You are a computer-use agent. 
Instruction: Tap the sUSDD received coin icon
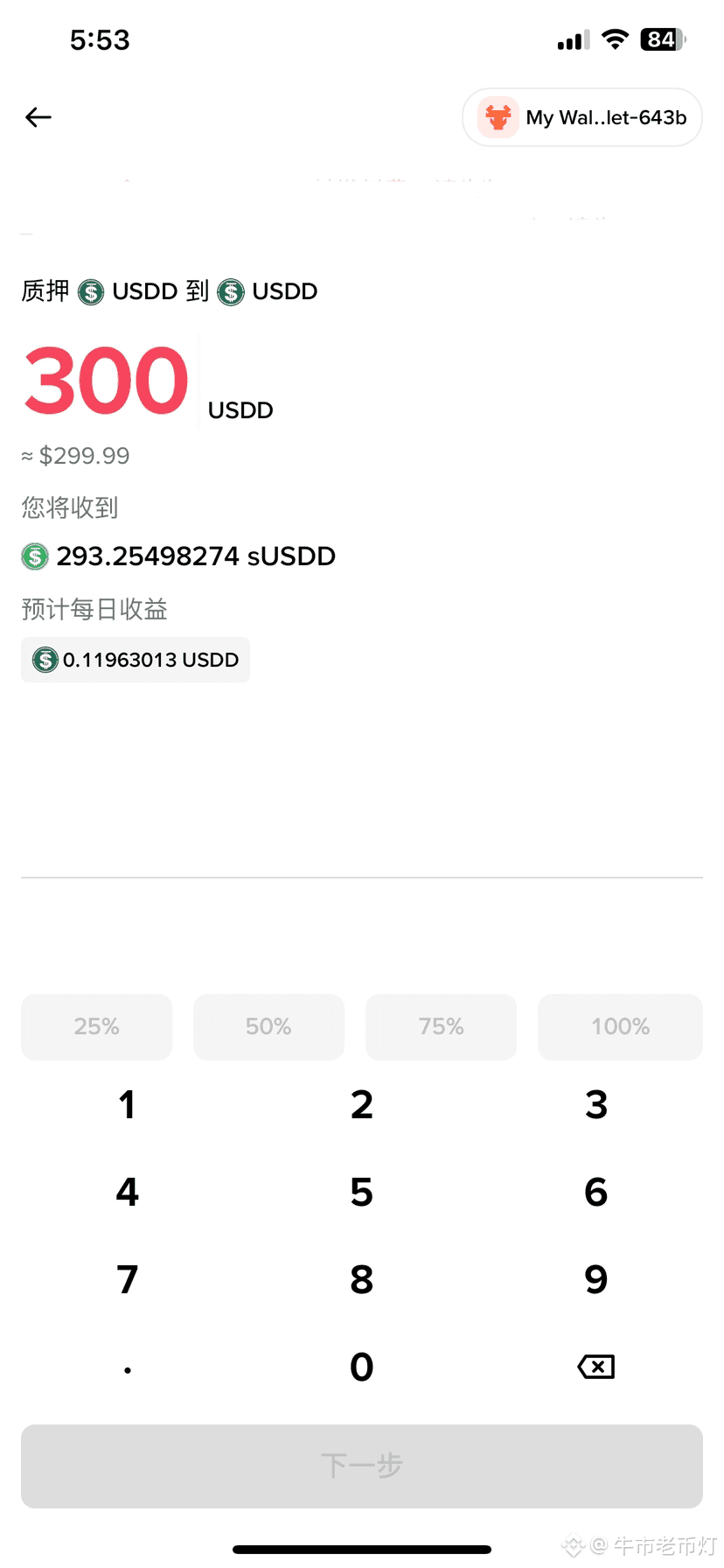[35, 556]
